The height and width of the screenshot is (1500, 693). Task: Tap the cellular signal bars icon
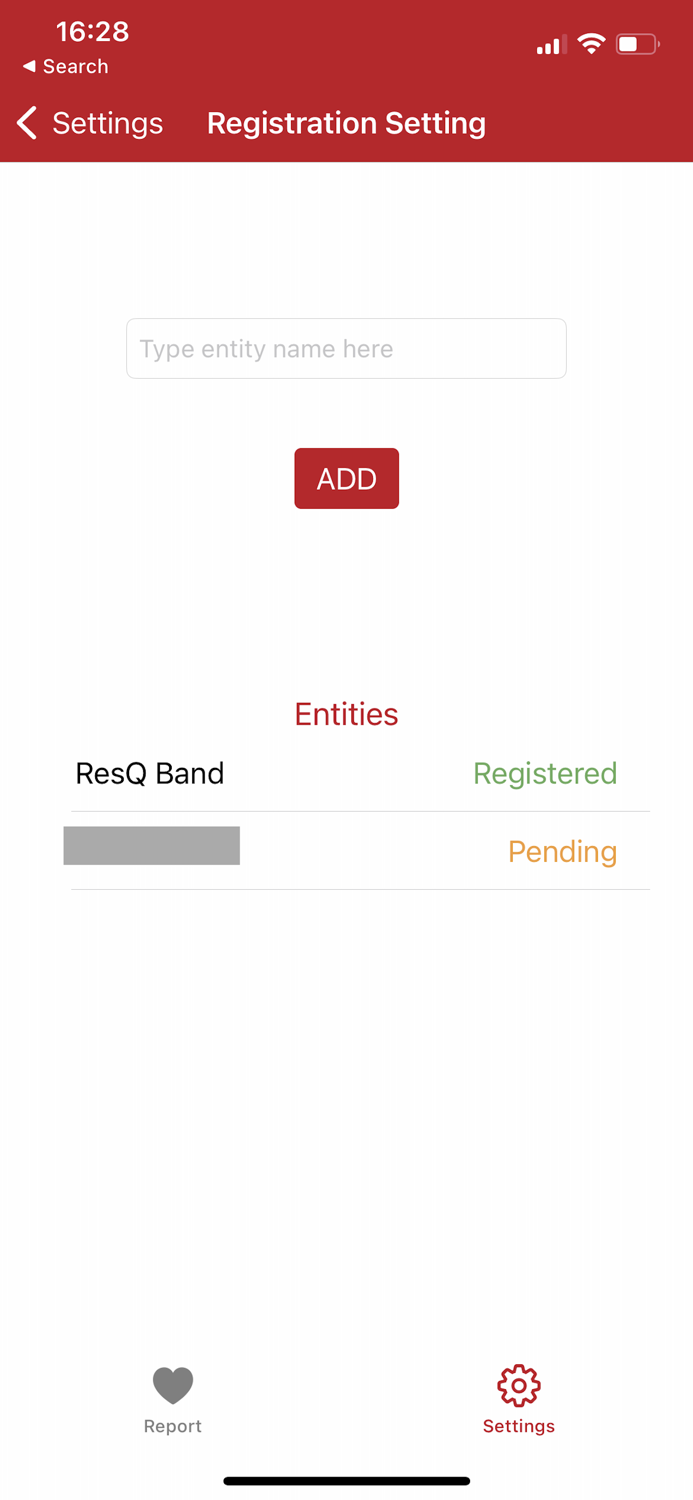click(x=549, y=44)
